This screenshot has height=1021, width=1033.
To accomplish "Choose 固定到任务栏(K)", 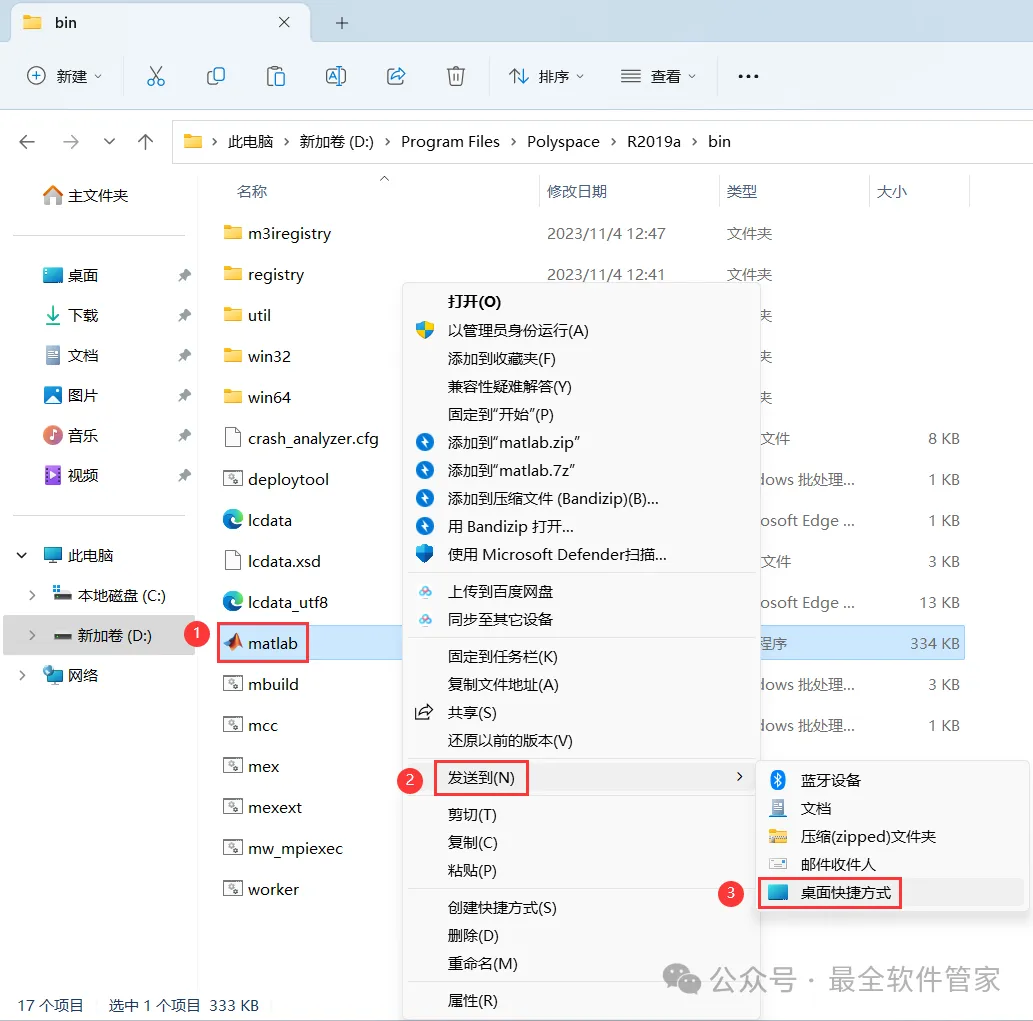I will coord(503,657).
